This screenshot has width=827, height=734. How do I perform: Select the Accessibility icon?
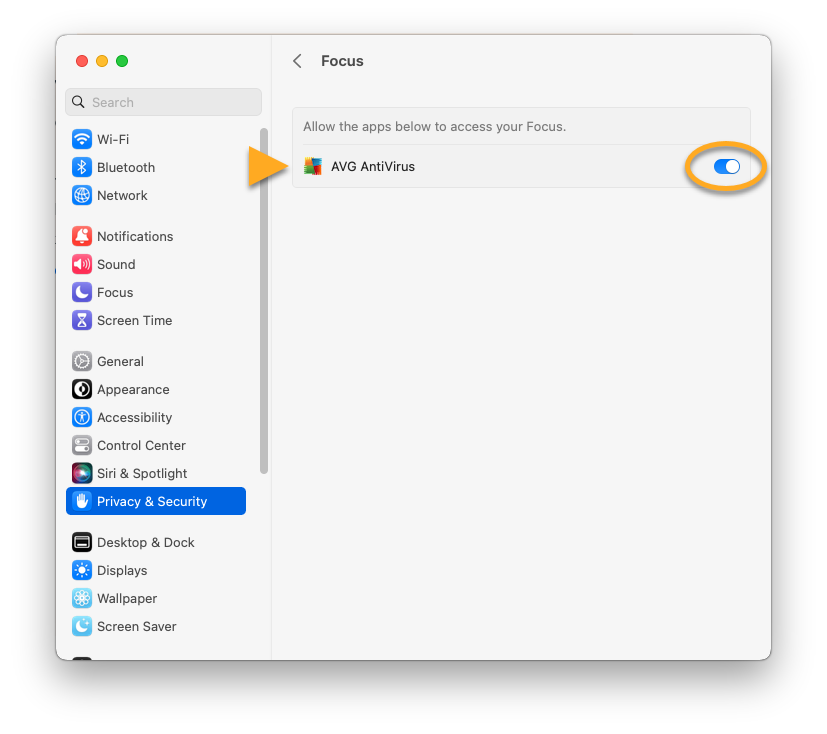(82, 417)
